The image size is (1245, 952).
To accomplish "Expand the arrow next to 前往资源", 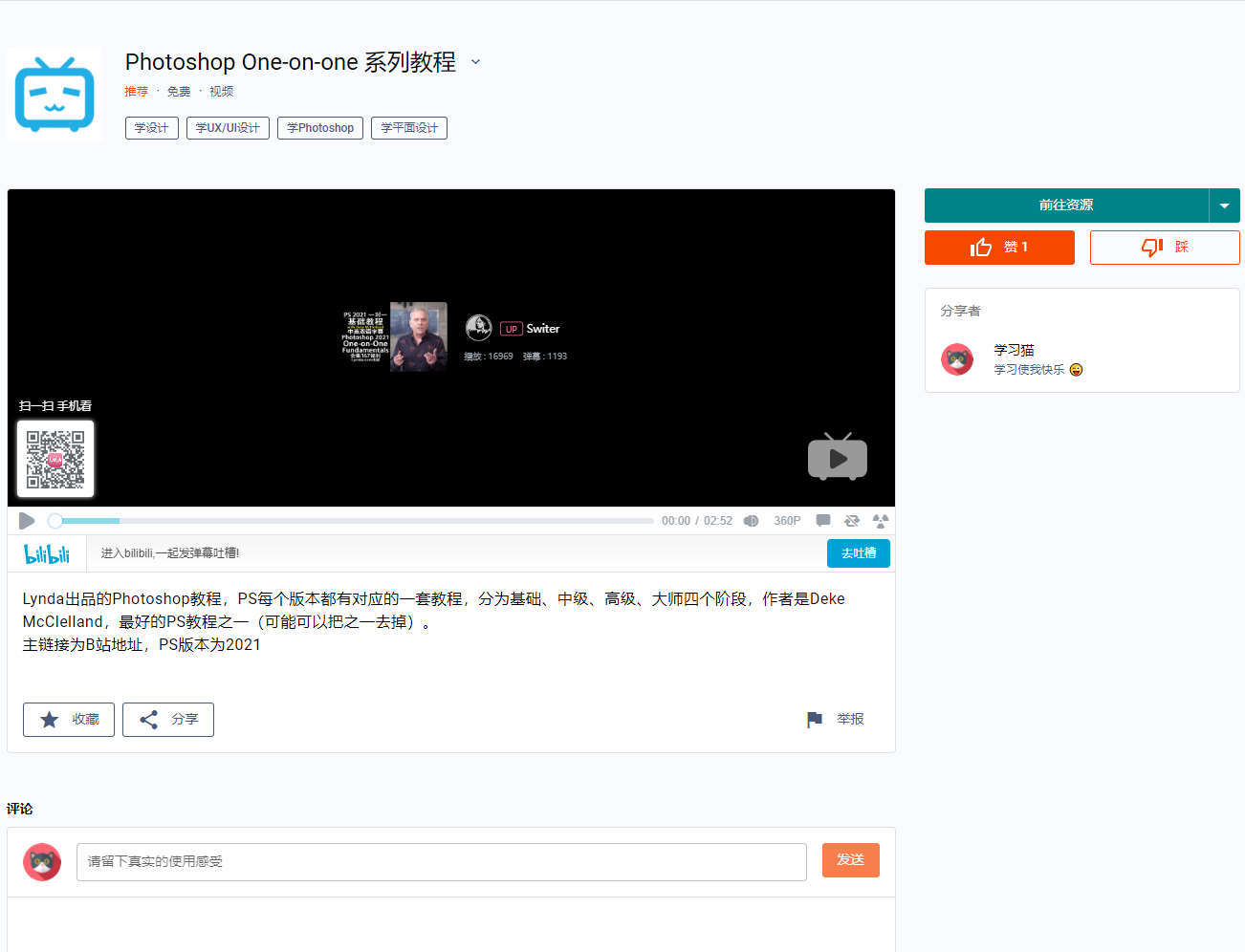I will coord(1224,206).
